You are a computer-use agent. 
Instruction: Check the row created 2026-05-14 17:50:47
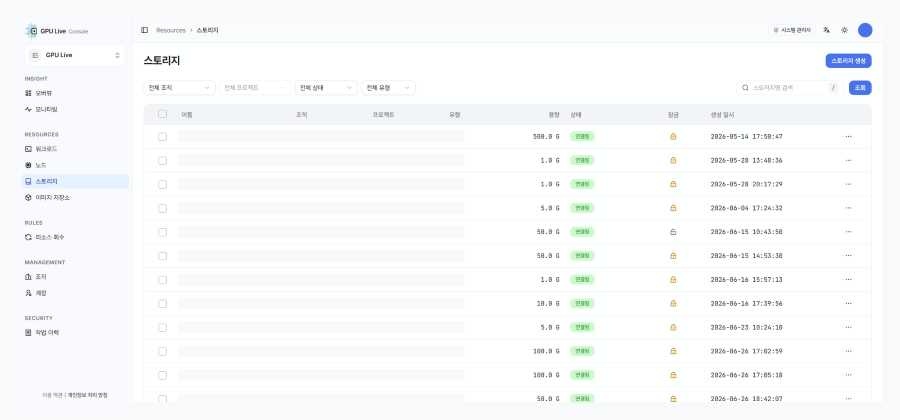162,137
